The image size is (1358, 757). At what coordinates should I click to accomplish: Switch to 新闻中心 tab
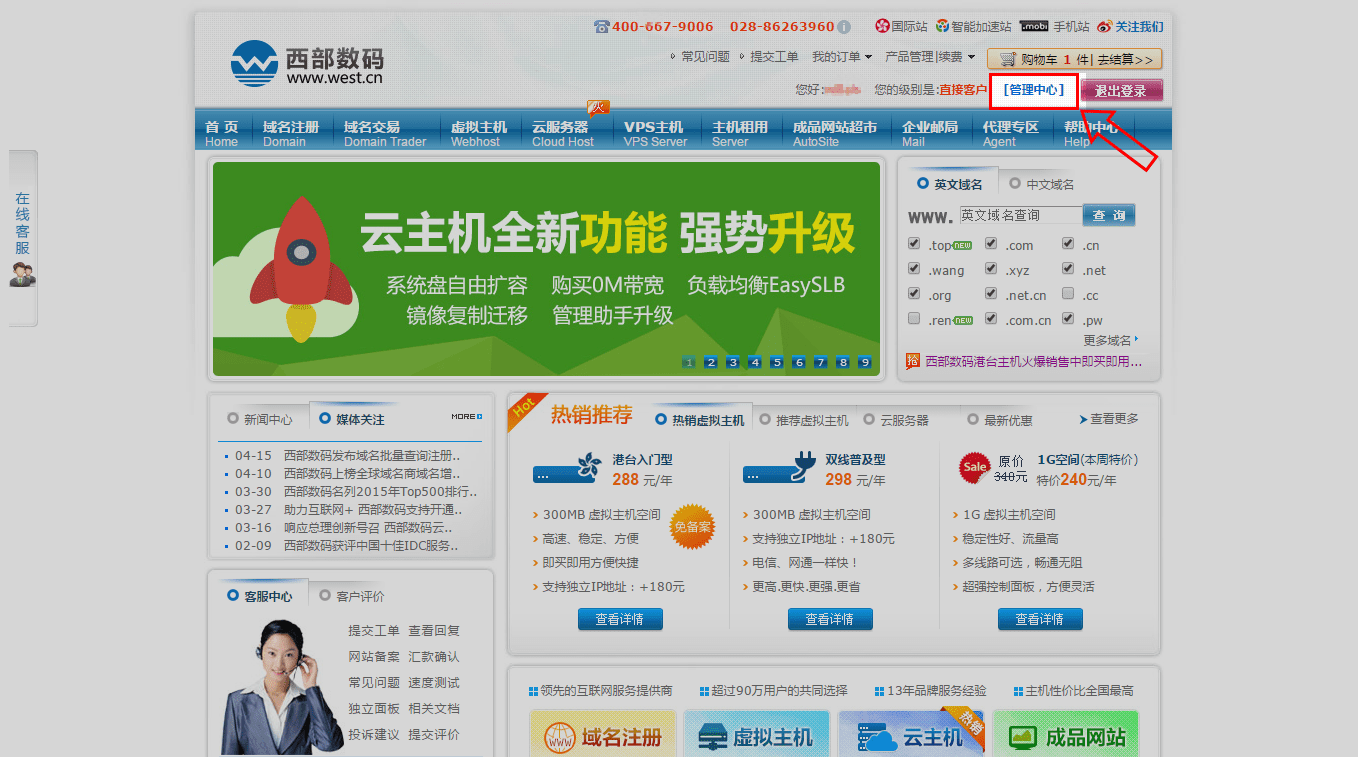coord(260,419)
